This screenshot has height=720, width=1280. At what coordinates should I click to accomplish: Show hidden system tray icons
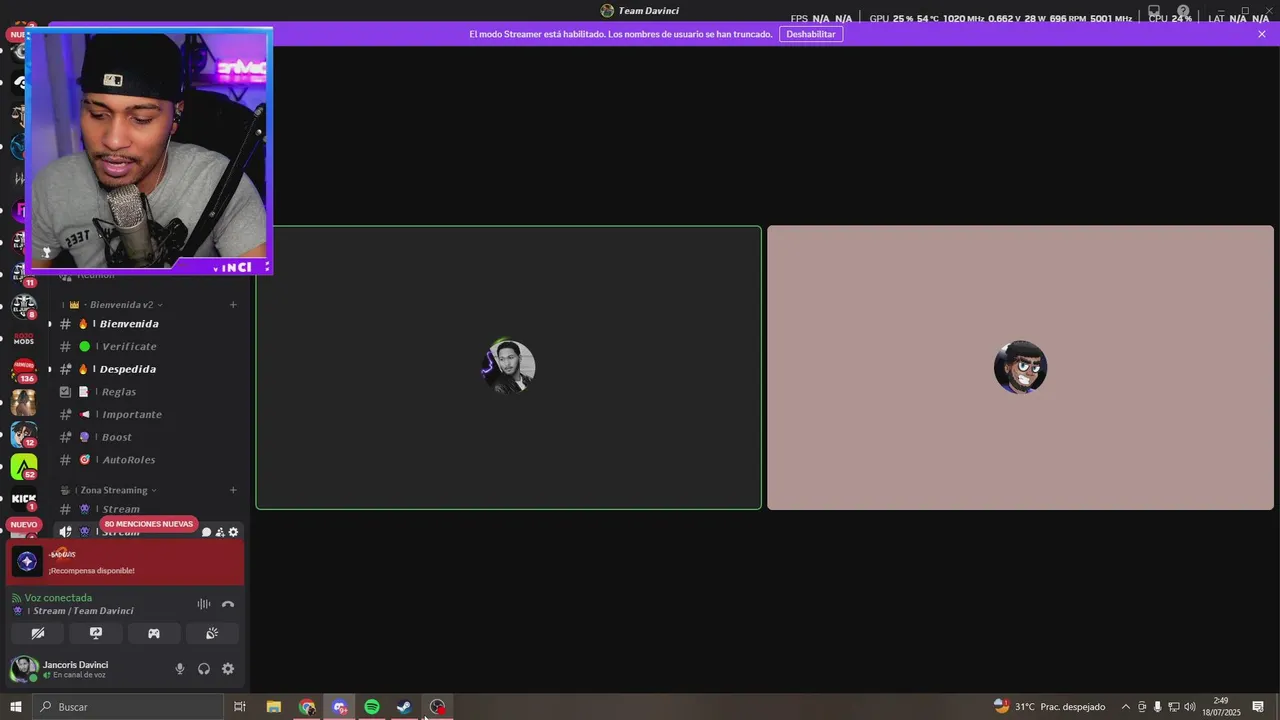(x=1125, y=707)
